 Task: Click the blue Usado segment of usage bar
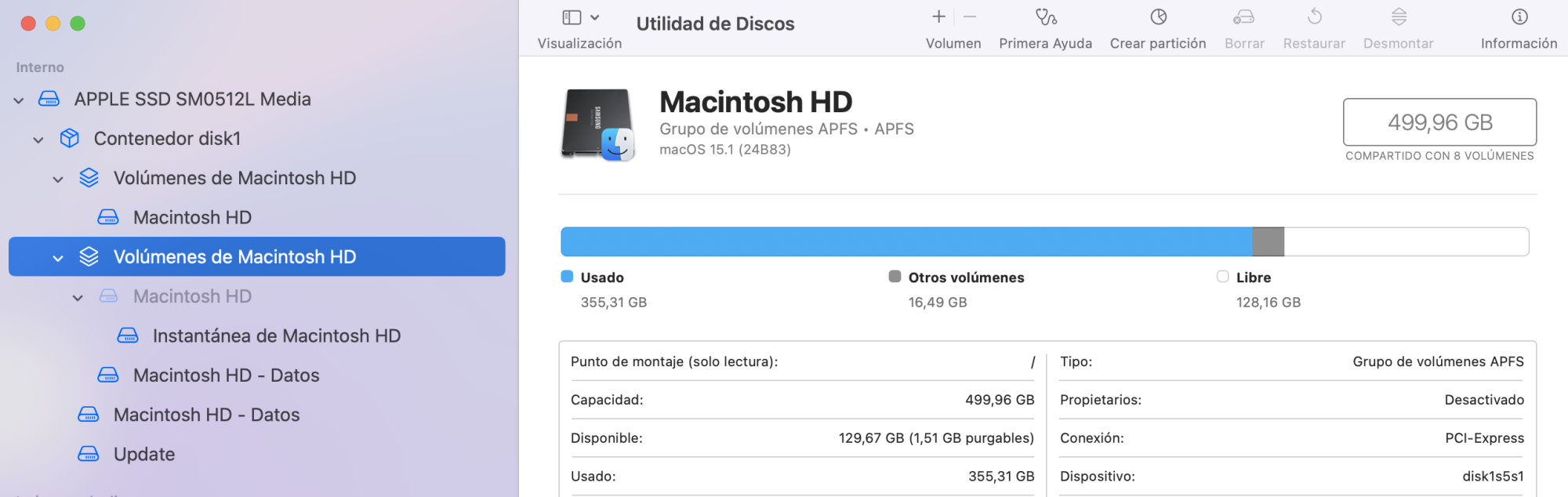tap(906, 241)
